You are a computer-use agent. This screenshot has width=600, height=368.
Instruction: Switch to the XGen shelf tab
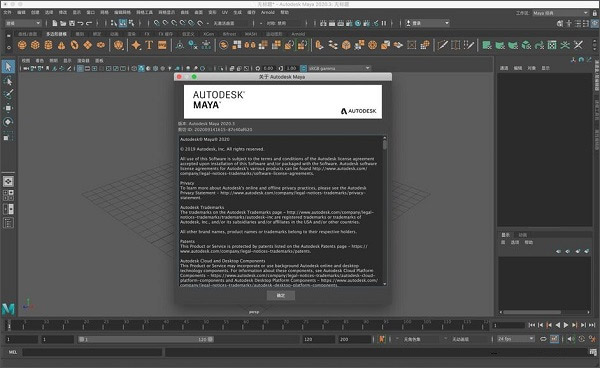pyautogui.click(x=209, y=34)
